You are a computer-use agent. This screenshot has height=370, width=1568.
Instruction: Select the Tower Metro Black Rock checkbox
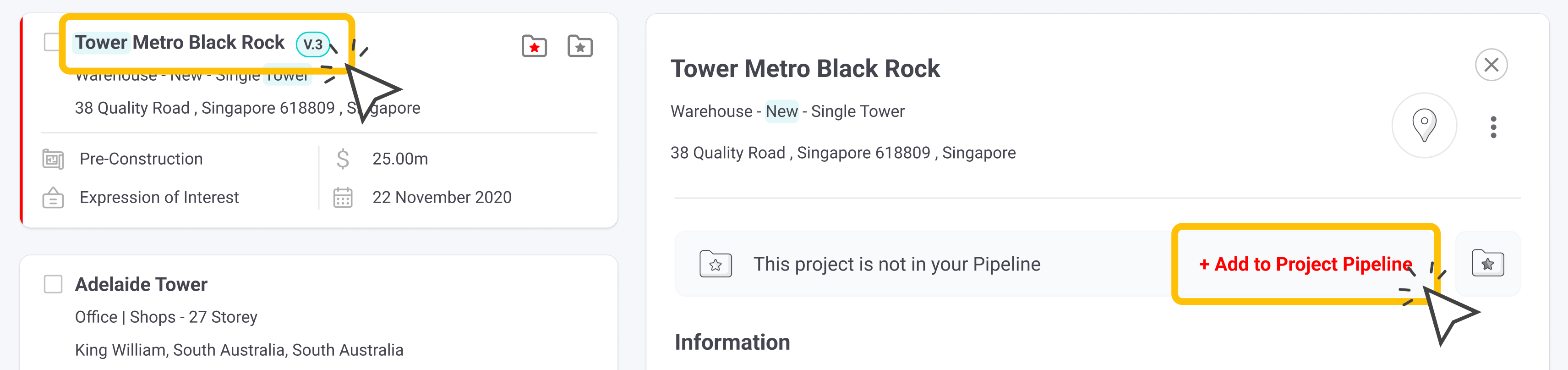point(52,42)
